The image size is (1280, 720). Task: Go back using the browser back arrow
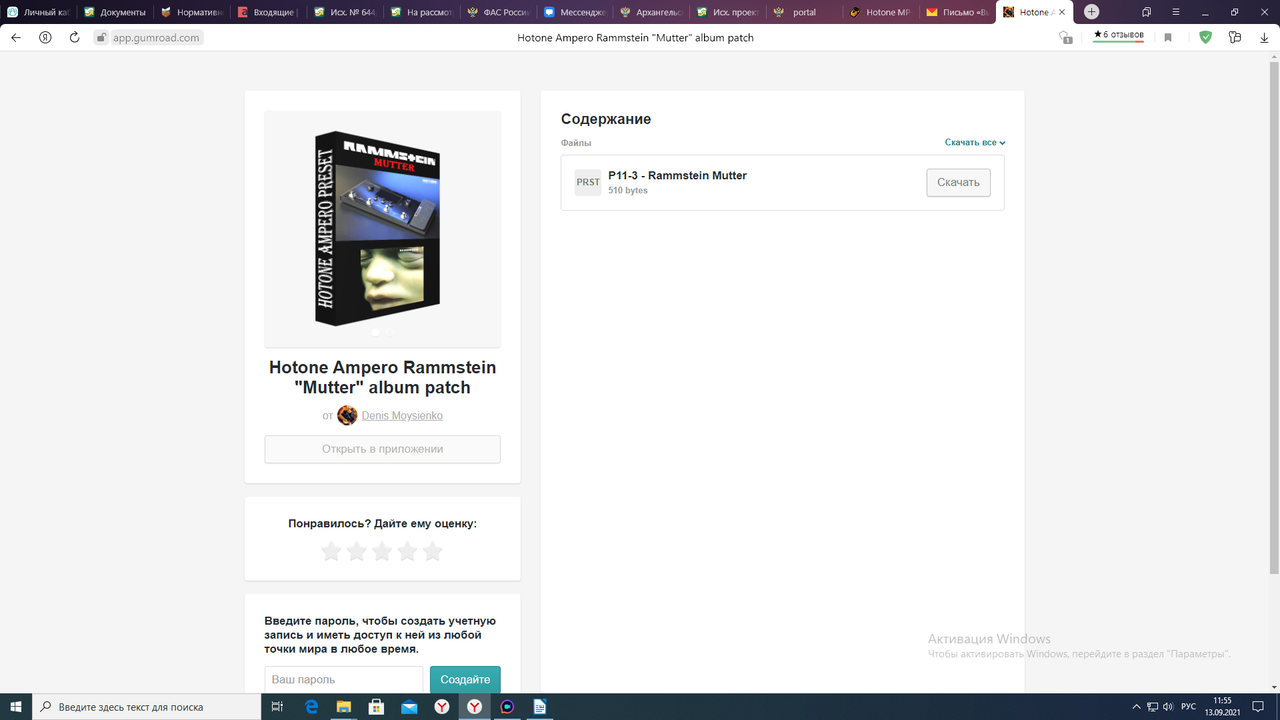point(16,37)
